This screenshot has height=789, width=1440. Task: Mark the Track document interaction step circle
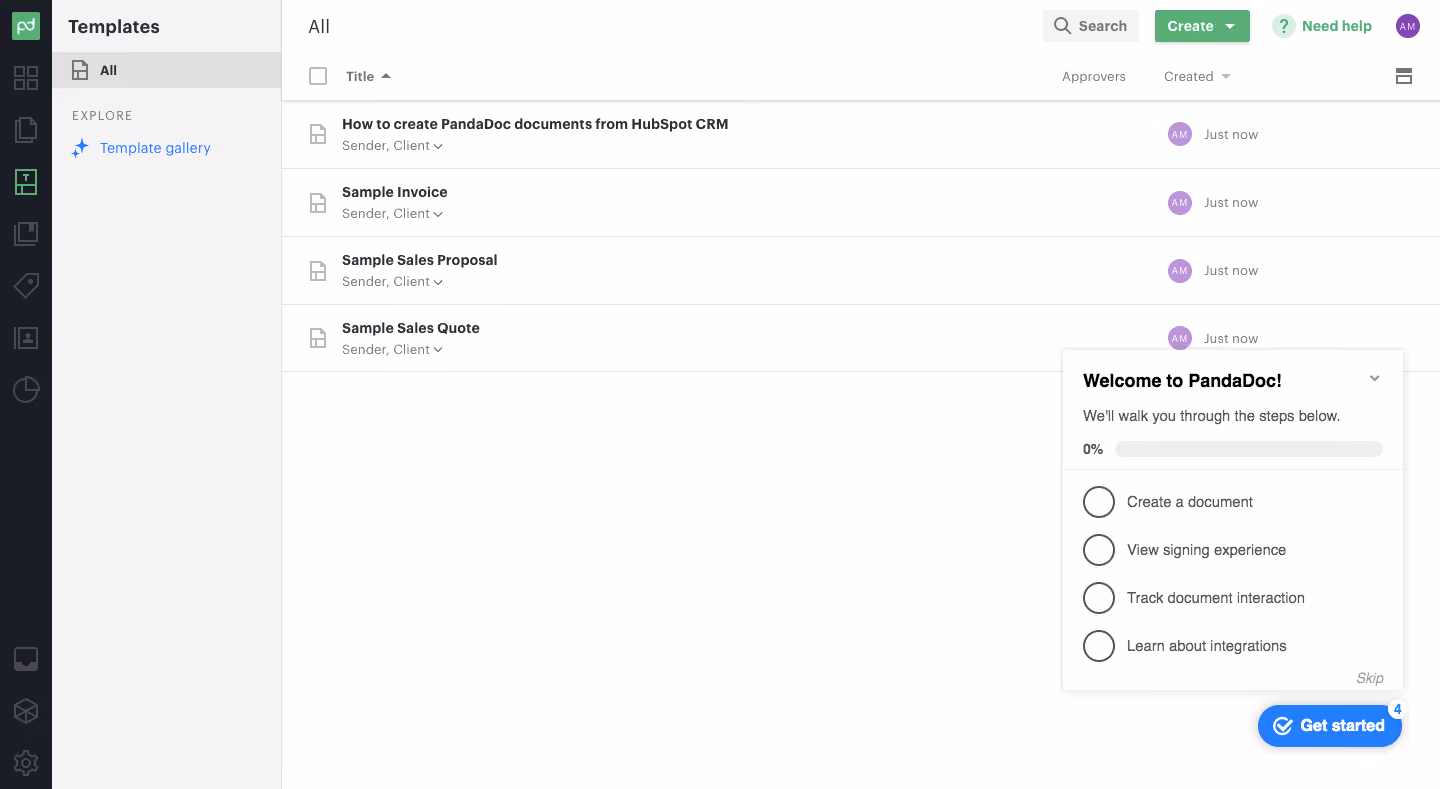coord(1099,598)
